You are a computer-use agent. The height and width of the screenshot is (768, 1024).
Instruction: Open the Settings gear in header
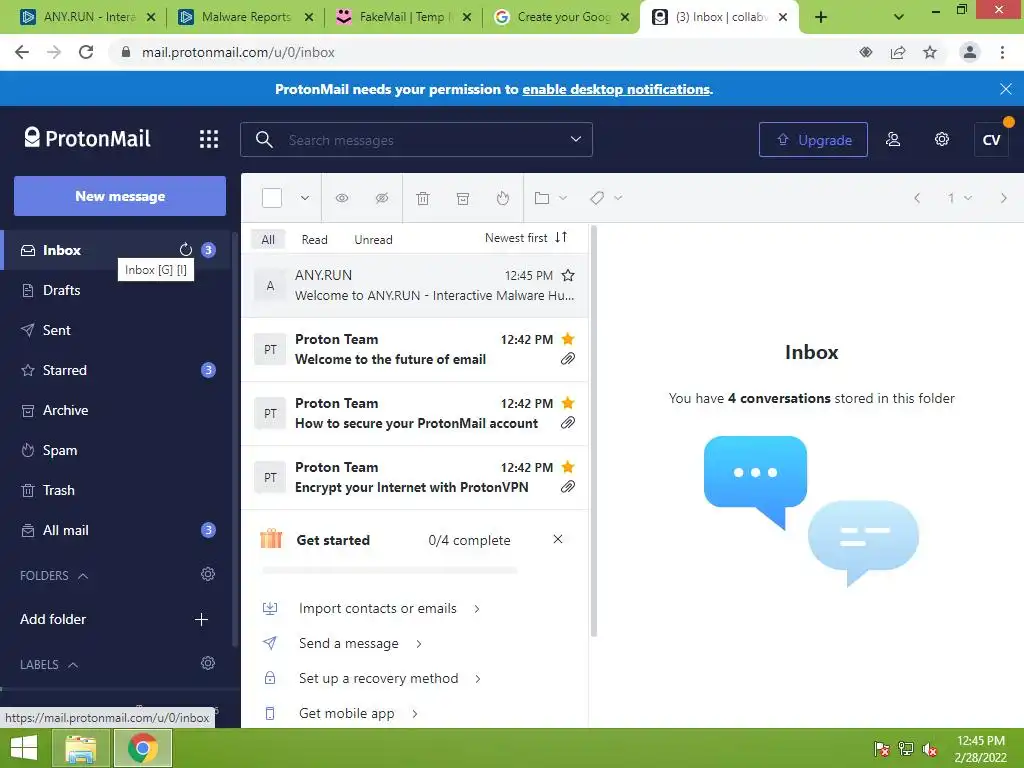tap(941, 139)
